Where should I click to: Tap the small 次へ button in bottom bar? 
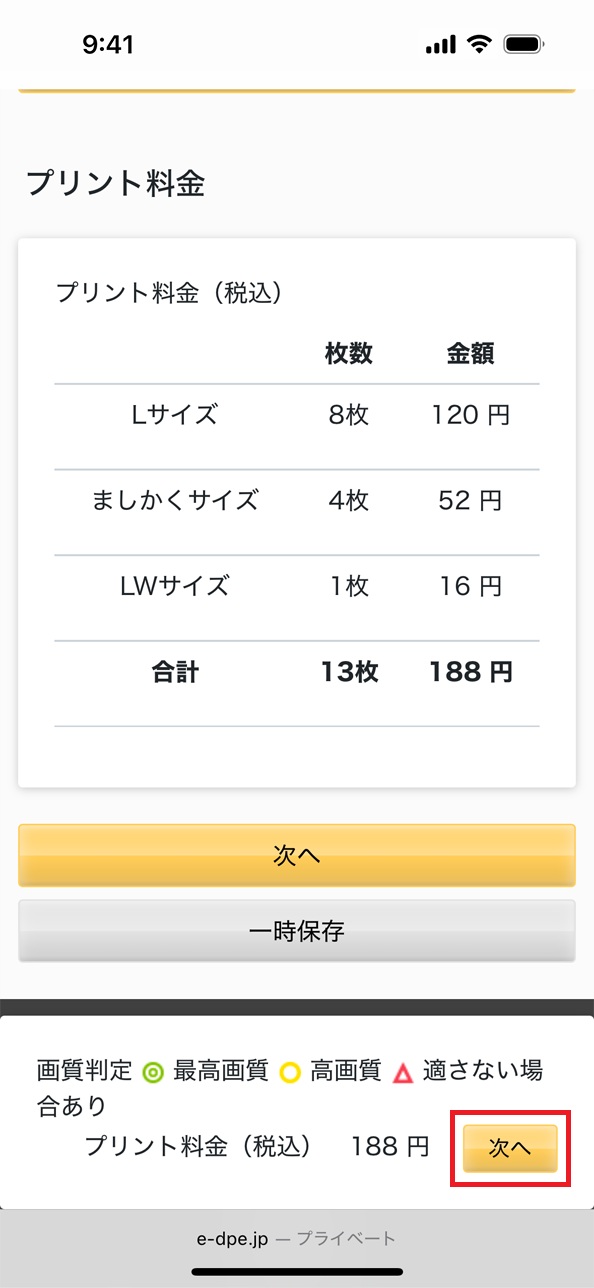[x=510, y=1148]
